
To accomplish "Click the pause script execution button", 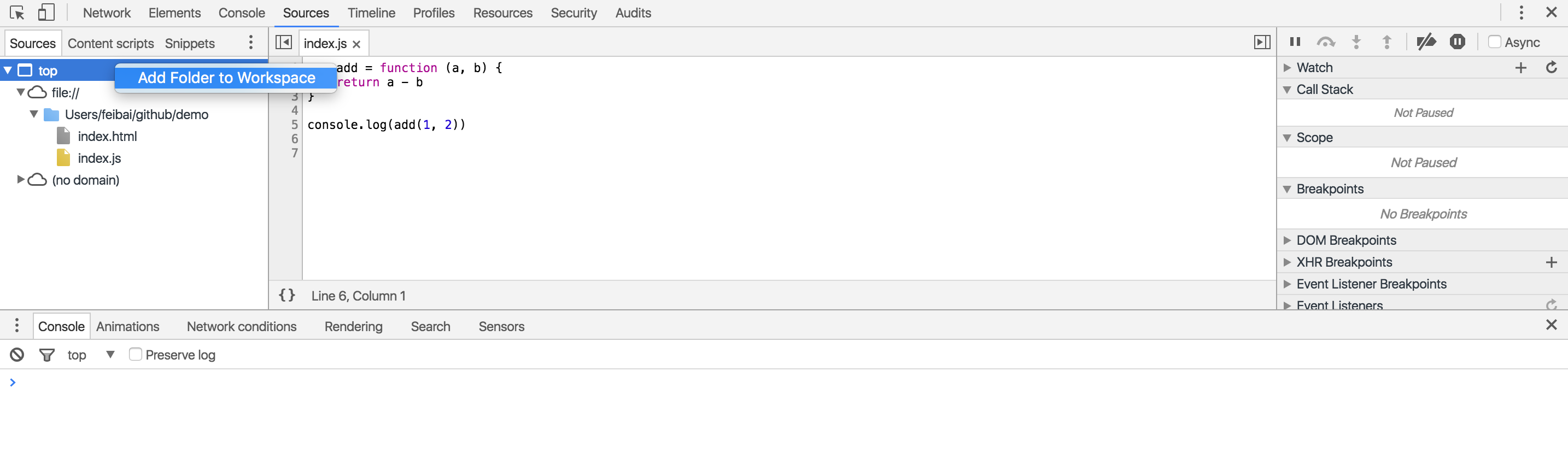I will (1295, 42).
